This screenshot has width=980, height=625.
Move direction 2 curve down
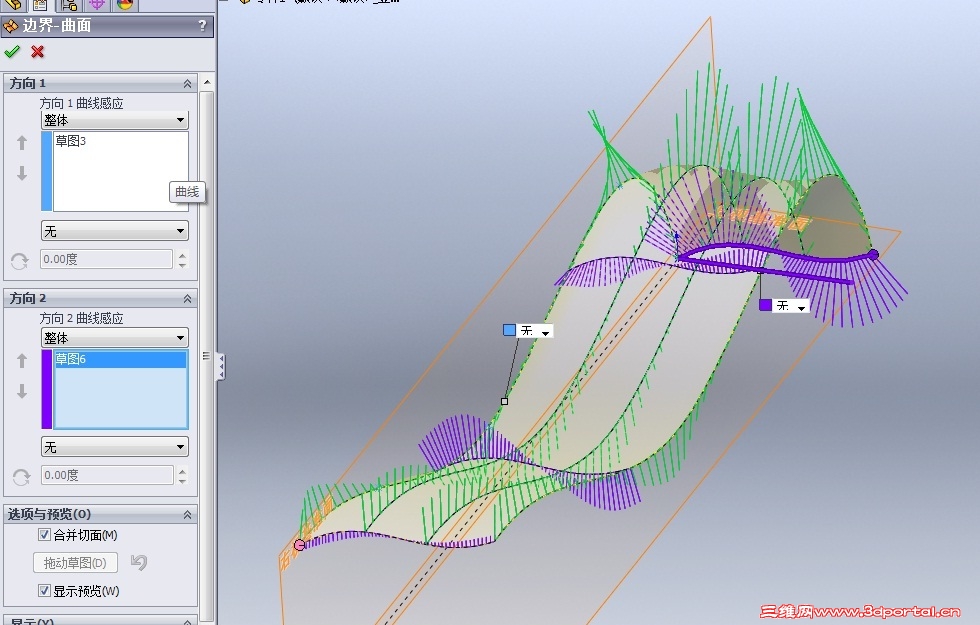pos(22,391)
